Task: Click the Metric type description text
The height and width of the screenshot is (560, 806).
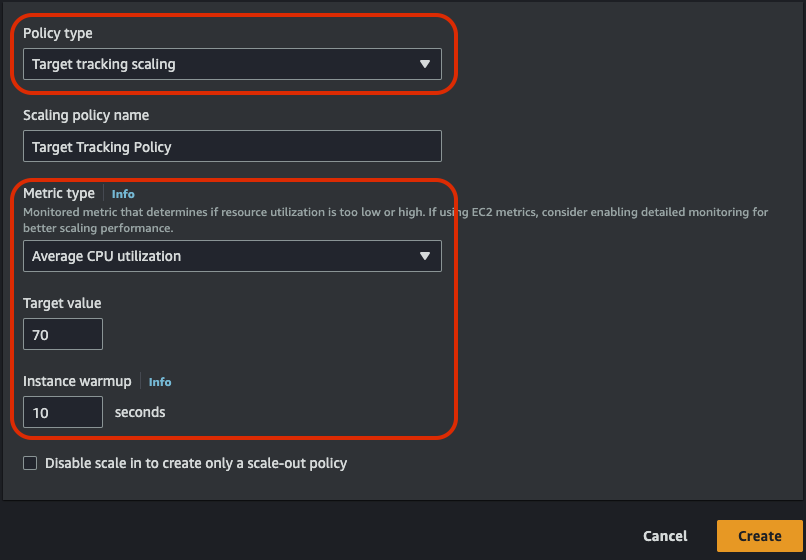Action: (395, 220)
